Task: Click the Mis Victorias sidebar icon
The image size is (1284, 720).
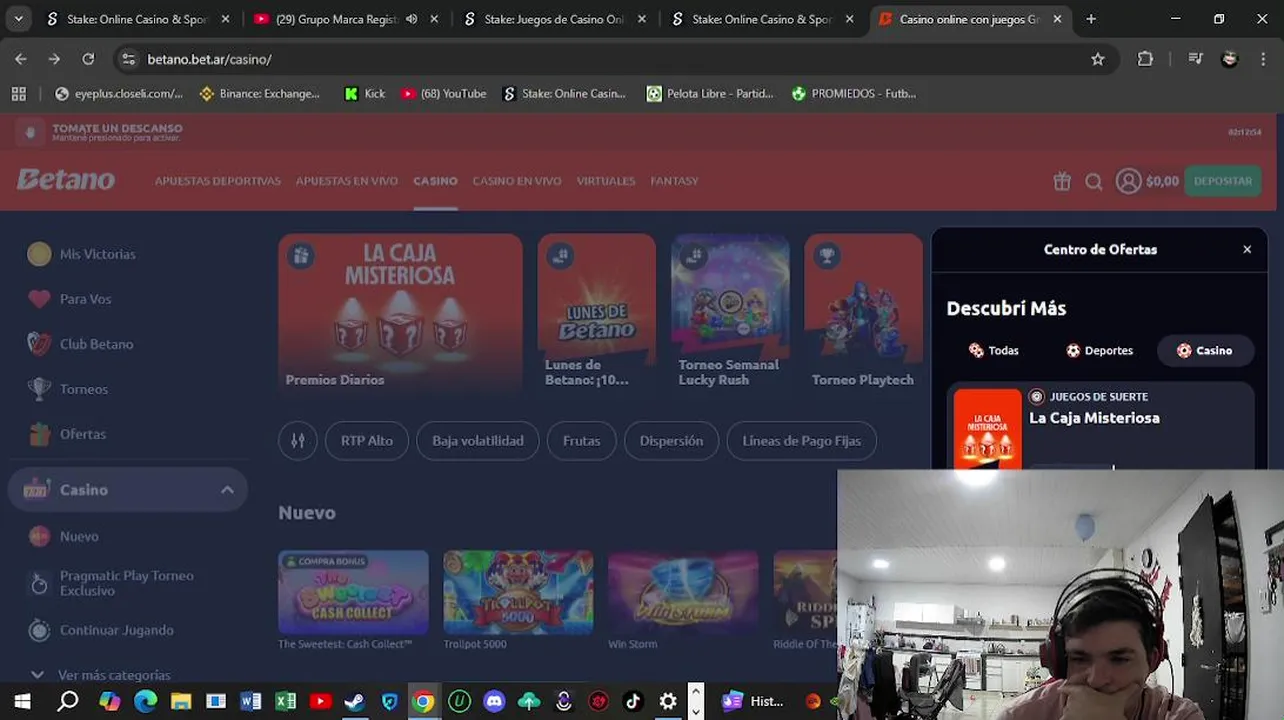Action: click(39, 254)
